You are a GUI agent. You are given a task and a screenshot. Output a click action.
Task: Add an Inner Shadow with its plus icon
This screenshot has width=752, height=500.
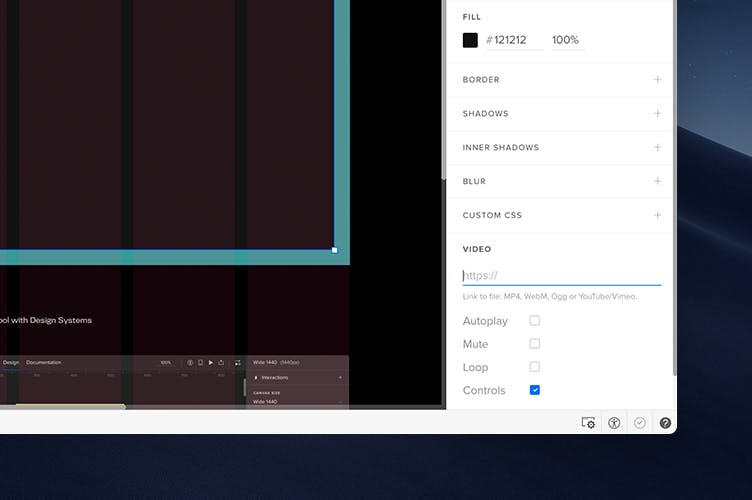pos(658,147)
